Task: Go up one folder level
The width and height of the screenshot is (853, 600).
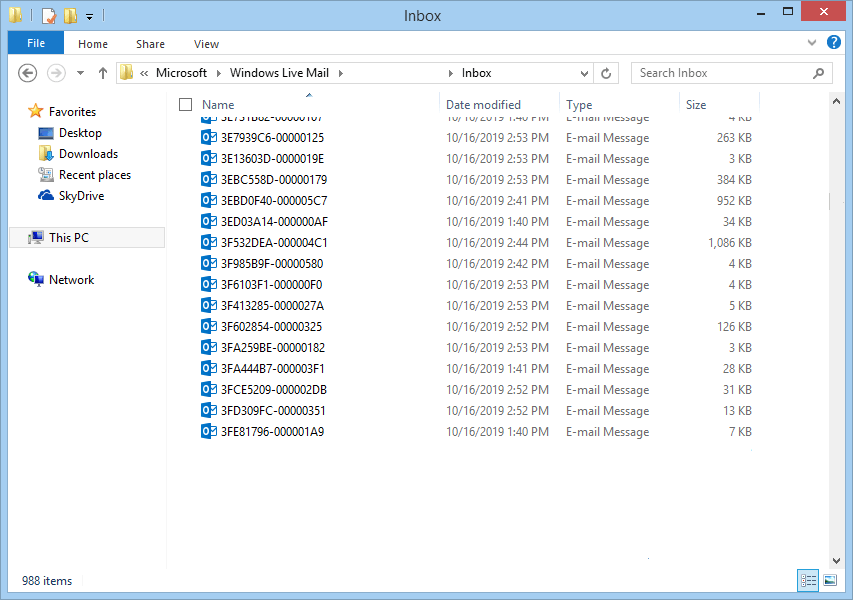Action: coord(102,73)
